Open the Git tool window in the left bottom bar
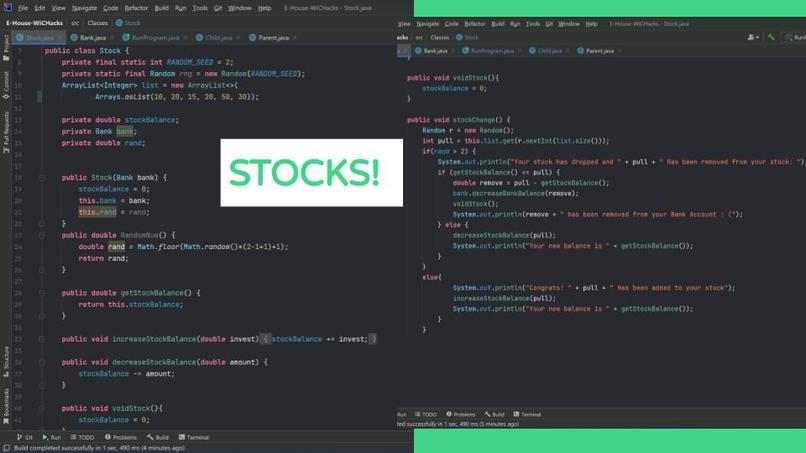The width and height of the screenshot is (806, 453). point(25,438)
